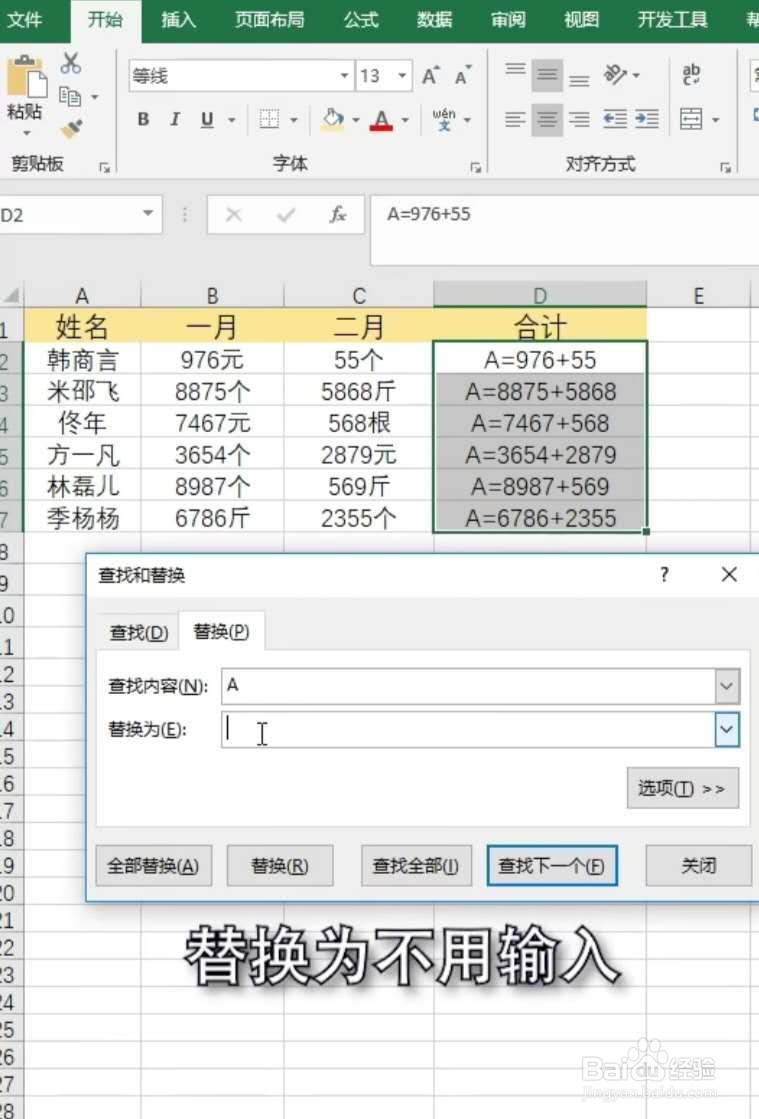Click the formula bar Enter checkmark

(286, 214)
